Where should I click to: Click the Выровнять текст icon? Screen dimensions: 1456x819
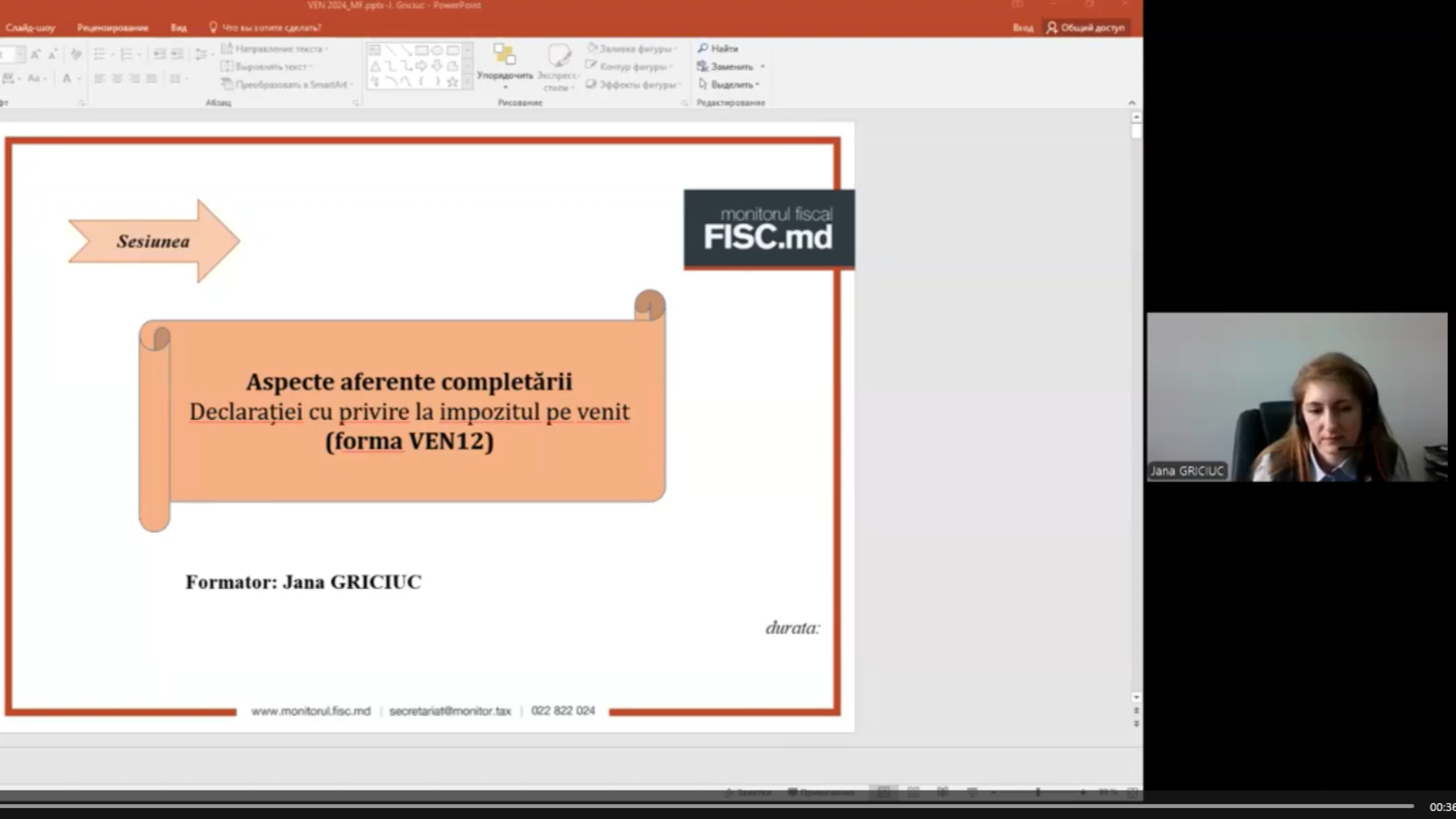coord(227,67)
